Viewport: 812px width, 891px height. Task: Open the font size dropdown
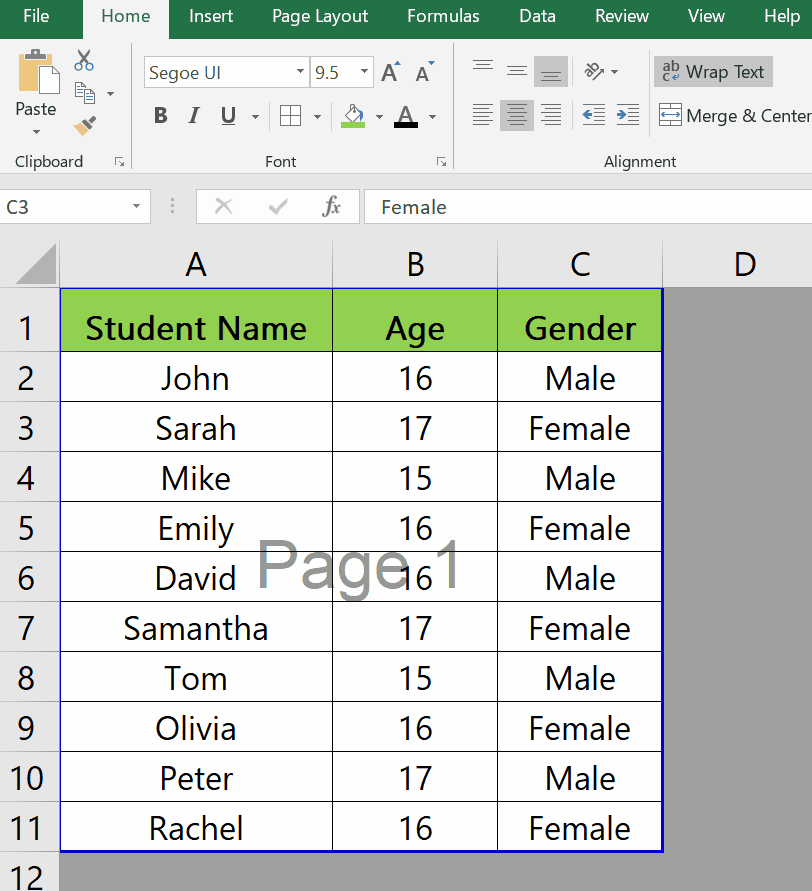click(x=364, y=72)
